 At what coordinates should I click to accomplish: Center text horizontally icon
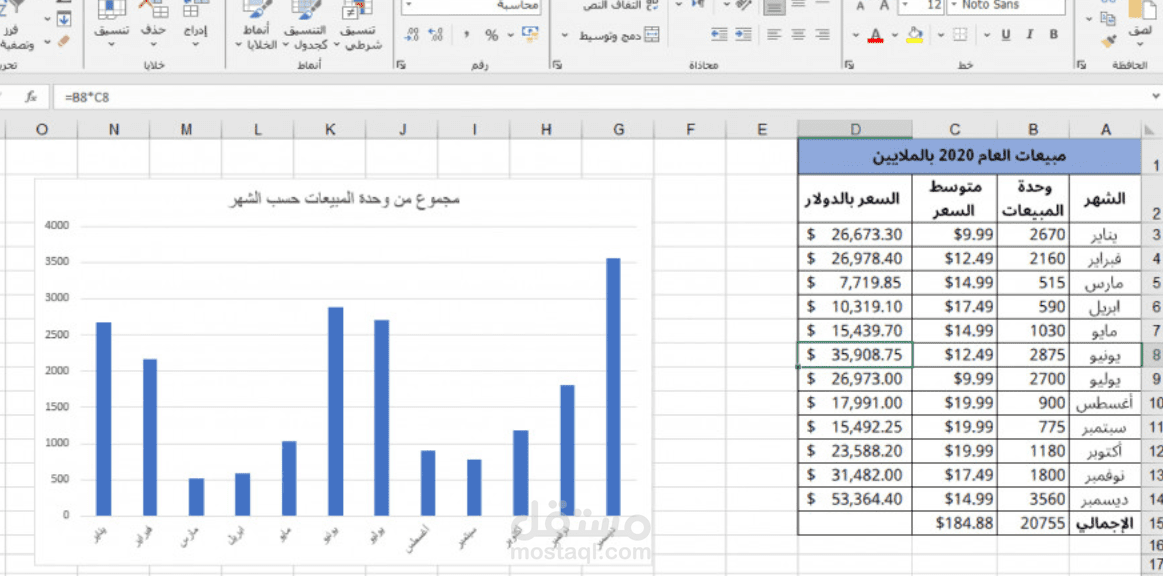coord(798,34)
